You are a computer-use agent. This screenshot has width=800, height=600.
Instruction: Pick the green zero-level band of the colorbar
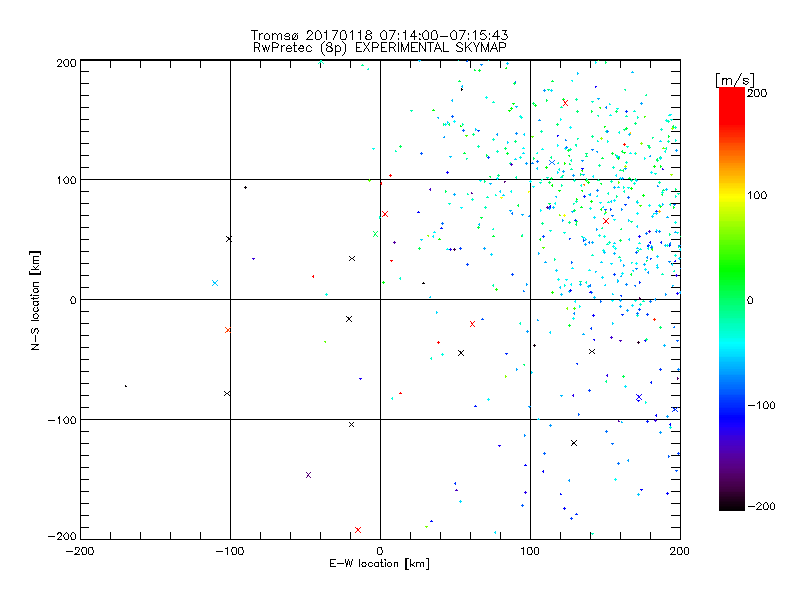[x=732, y=299]
